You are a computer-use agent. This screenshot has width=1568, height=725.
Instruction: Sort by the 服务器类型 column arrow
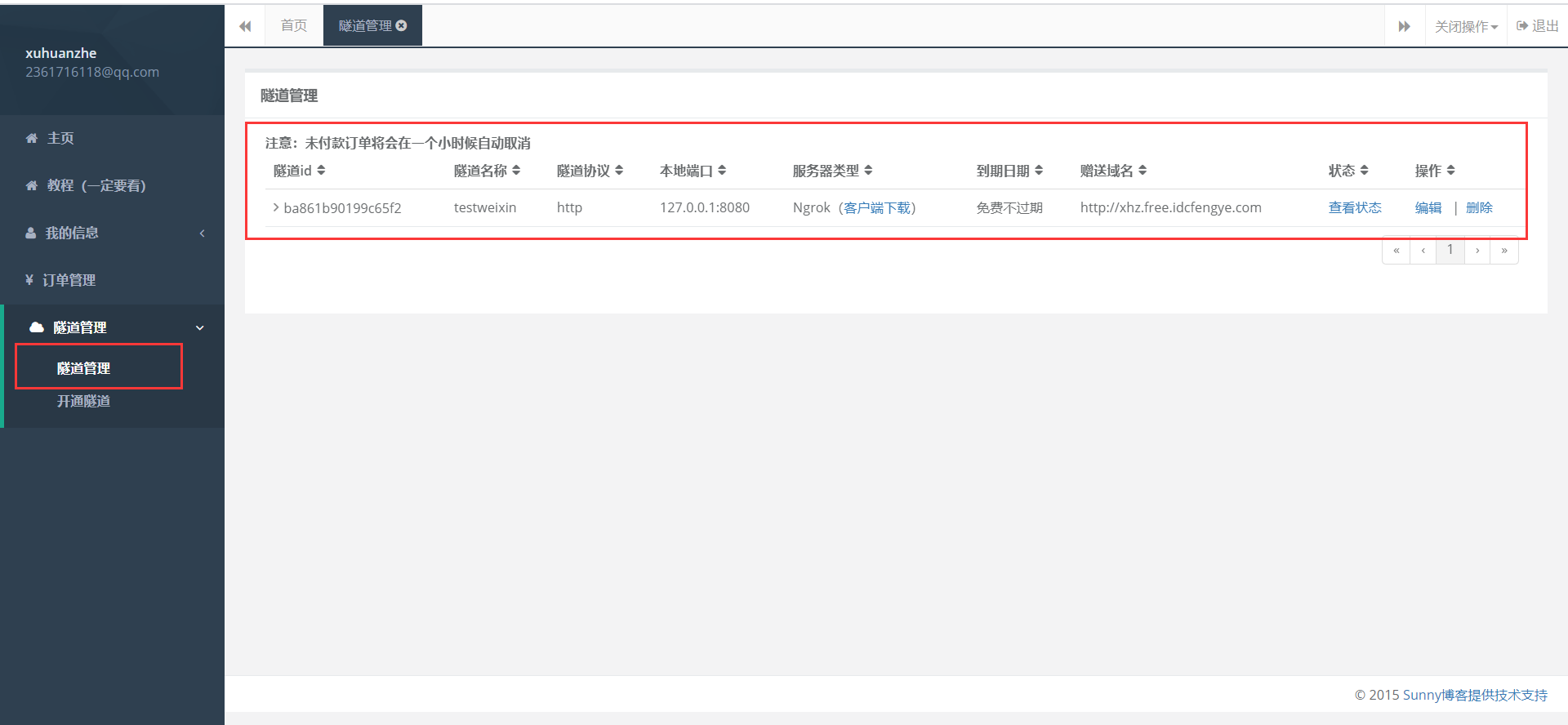pos(868,170)
